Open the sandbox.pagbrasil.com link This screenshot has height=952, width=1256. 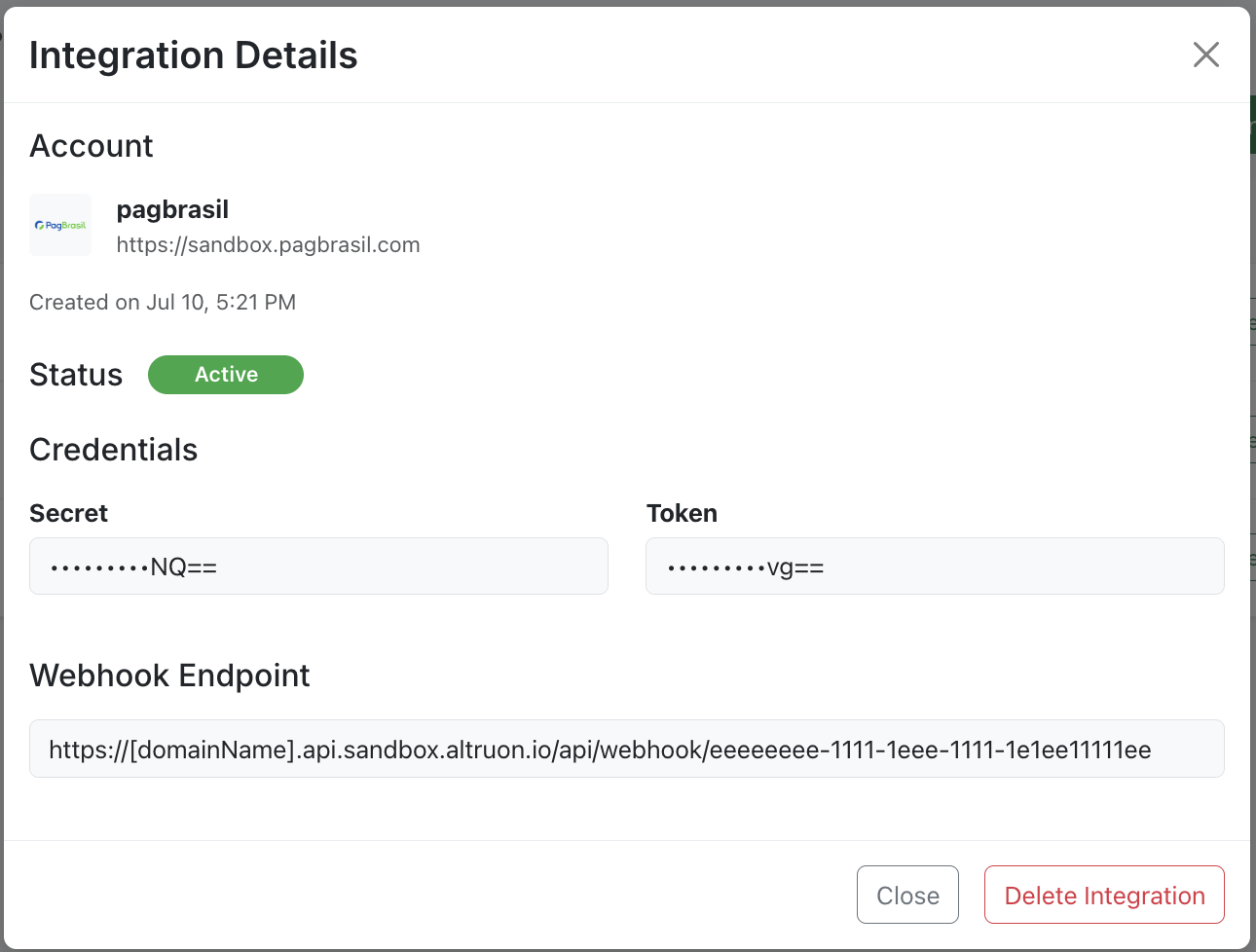tap(268, 244)
